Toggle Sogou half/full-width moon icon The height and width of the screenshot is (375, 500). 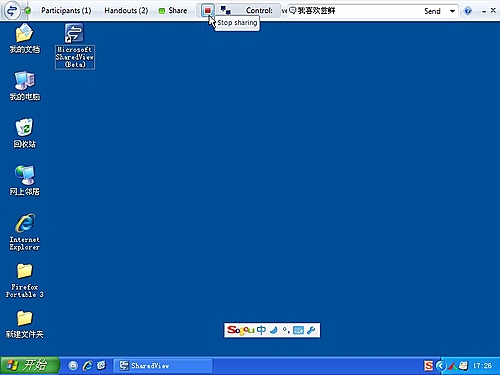coord(274,330)
